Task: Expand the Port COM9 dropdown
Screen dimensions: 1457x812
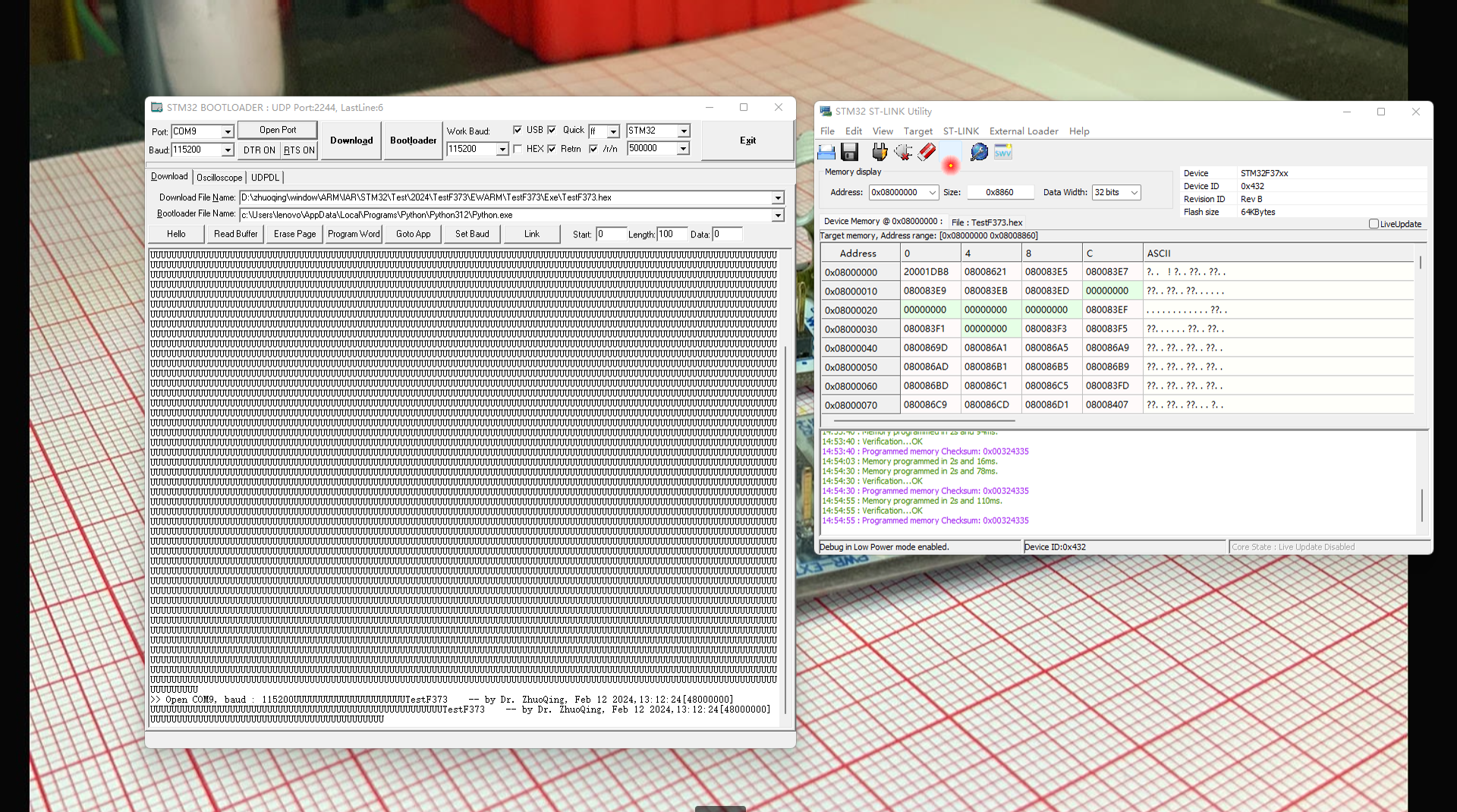Action: pos(227,131)
